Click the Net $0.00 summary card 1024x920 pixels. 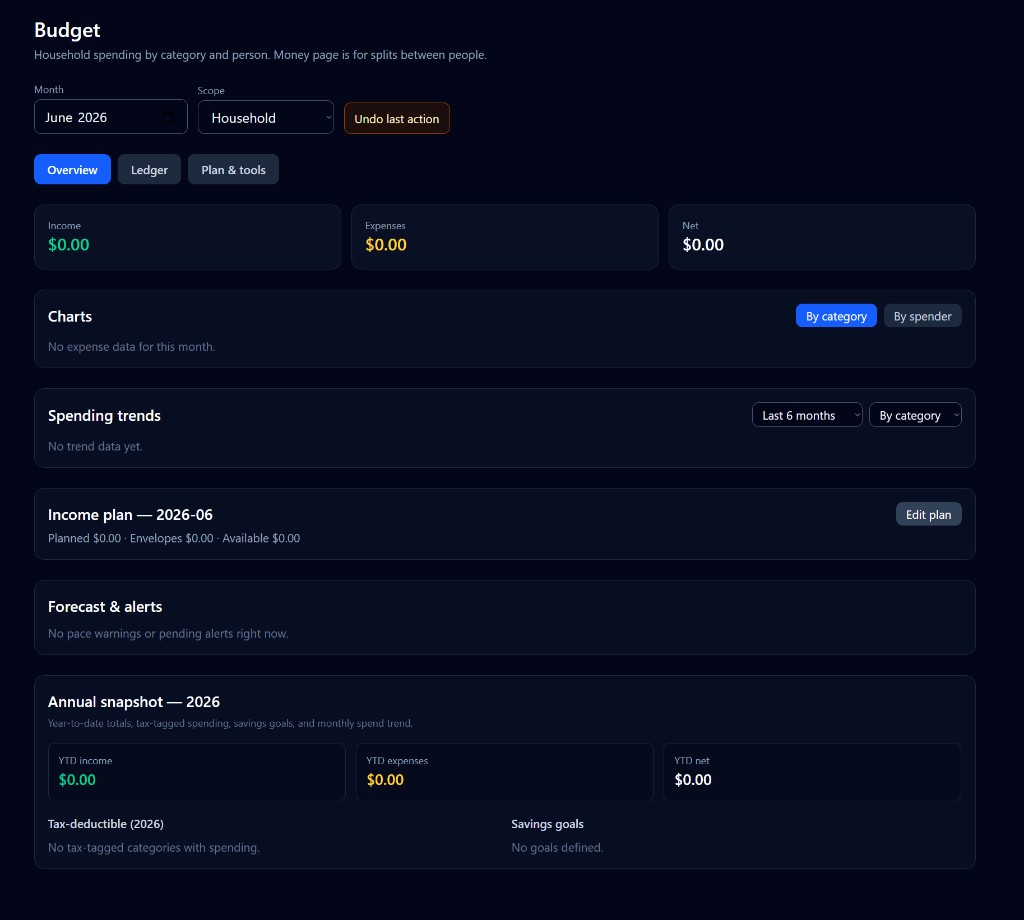tap(822, 237)
